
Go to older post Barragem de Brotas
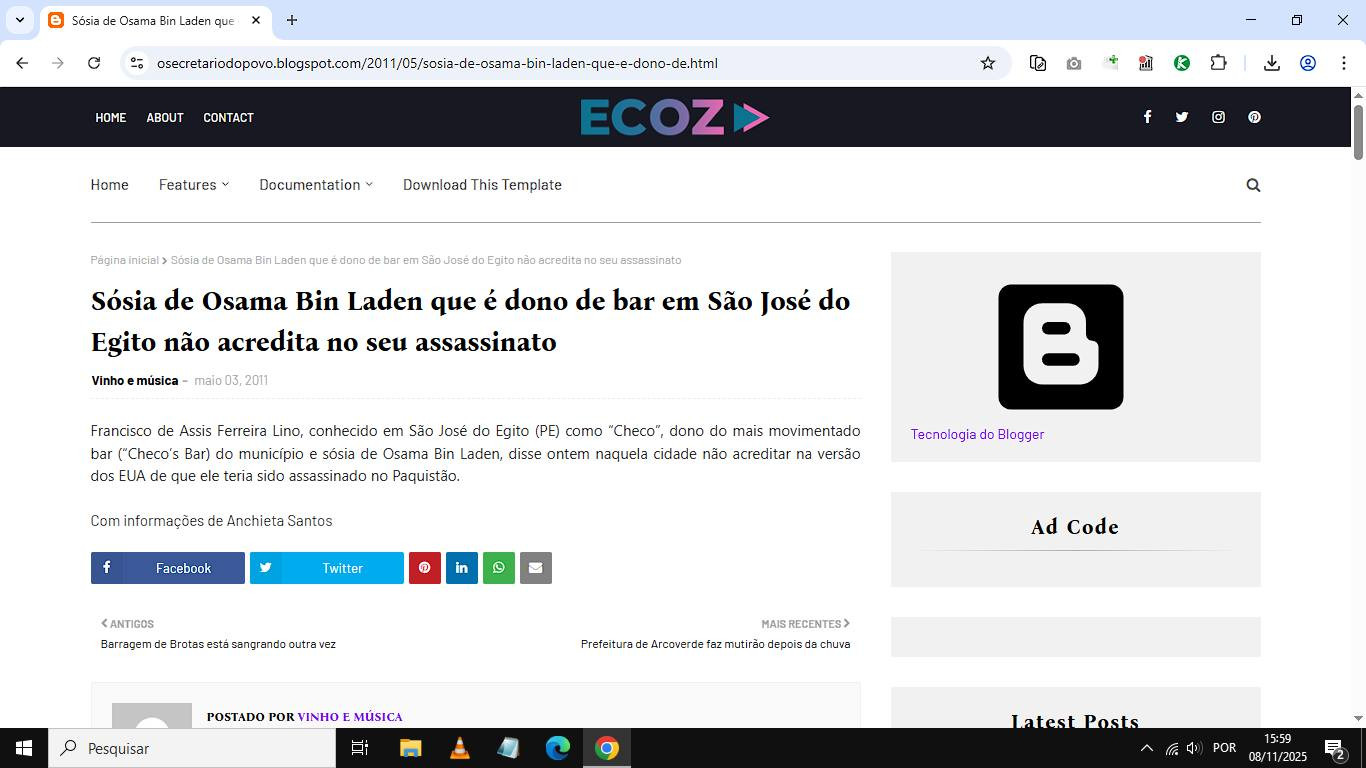218,644
